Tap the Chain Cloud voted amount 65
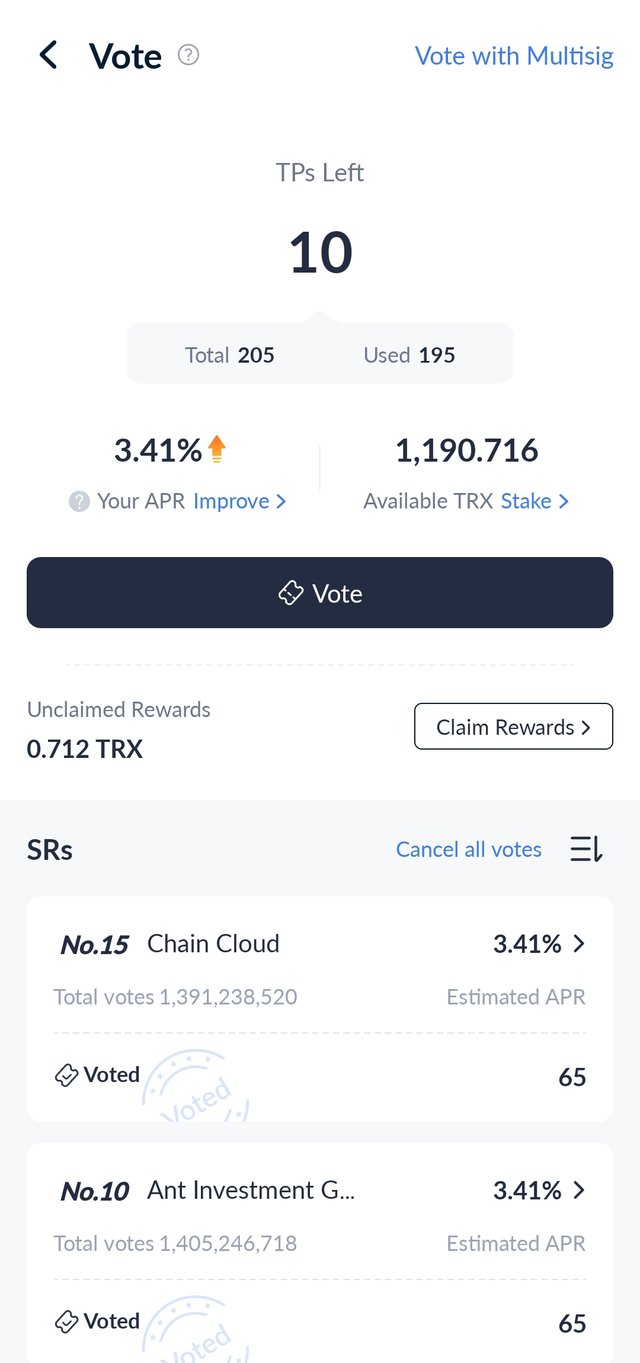 [572, 1077]
